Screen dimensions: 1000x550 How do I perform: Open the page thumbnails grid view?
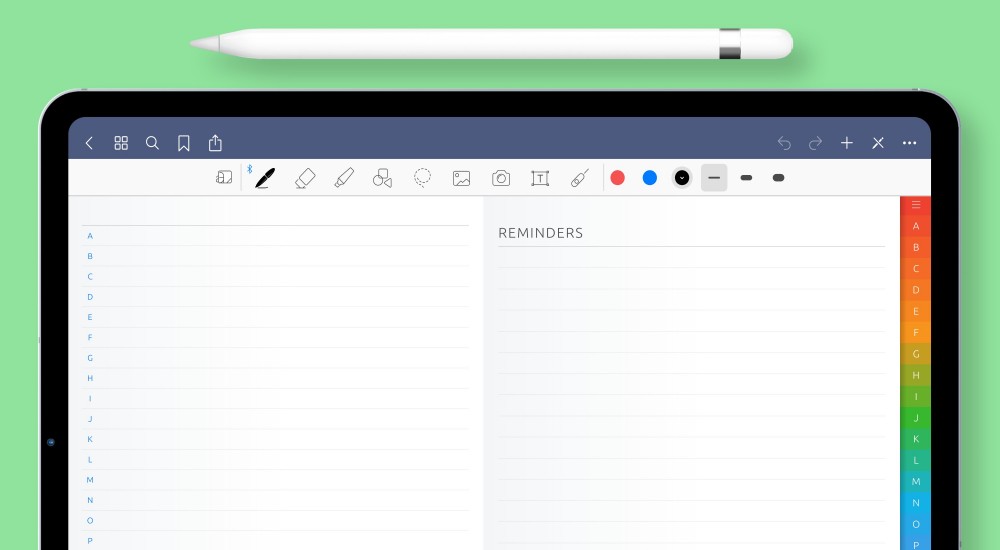[121, 143]
